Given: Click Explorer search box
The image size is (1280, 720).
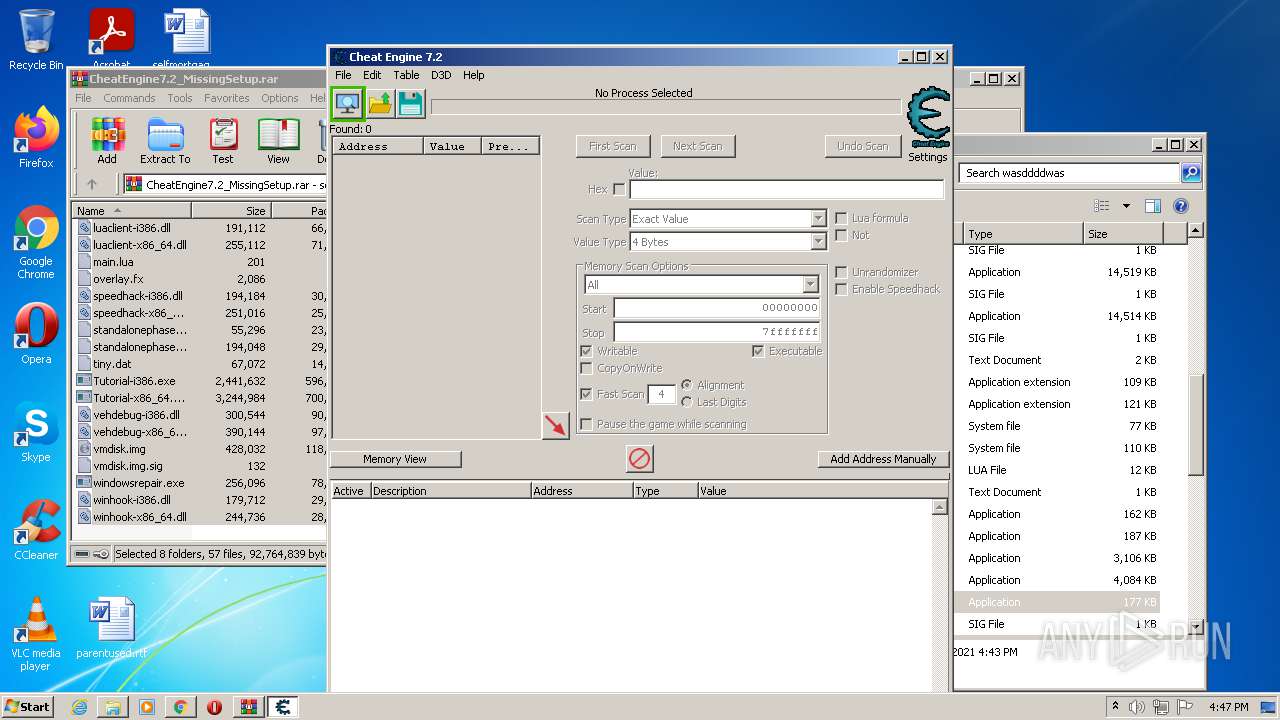Looking at the screenshot, I should [x=1070, y=173].
